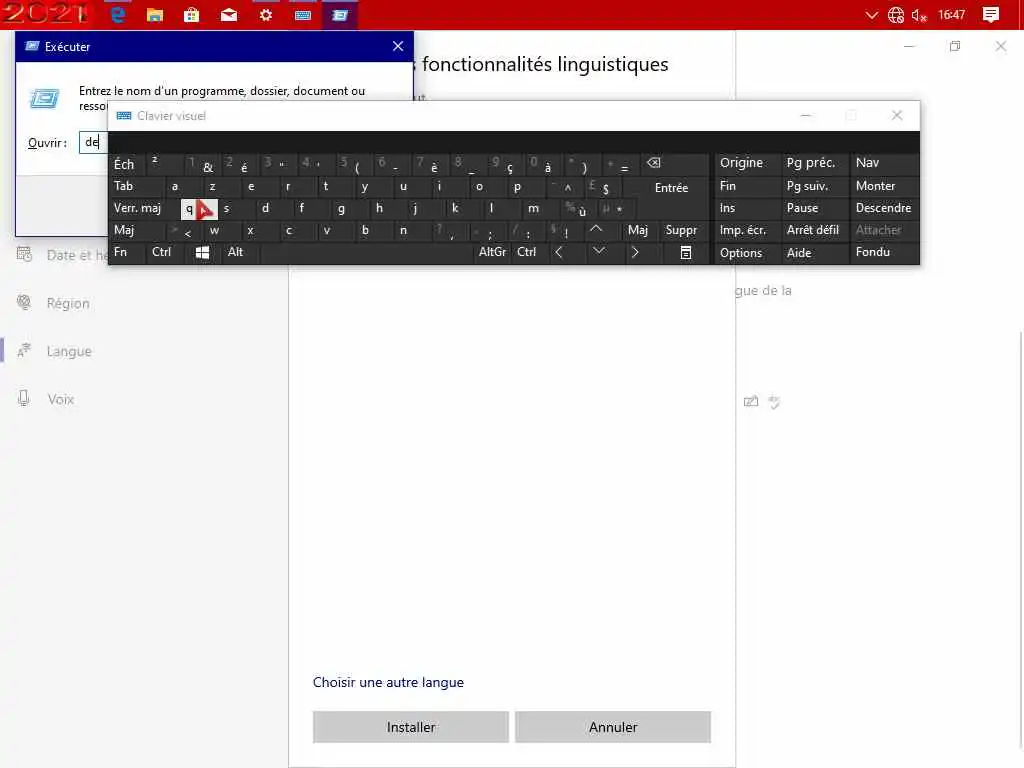Click the right arrow key on keyboard
The image size is (1024, 768).
(x=635, y=252)
